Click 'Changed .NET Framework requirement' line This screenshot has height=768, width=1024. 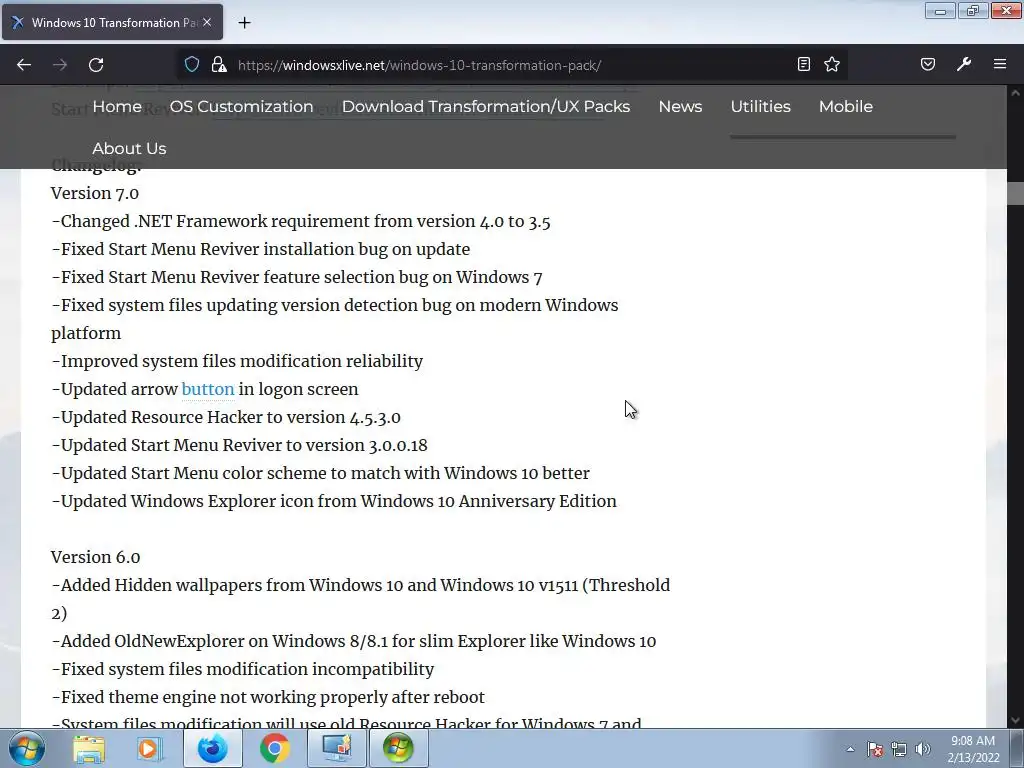(x=300, y=221)
